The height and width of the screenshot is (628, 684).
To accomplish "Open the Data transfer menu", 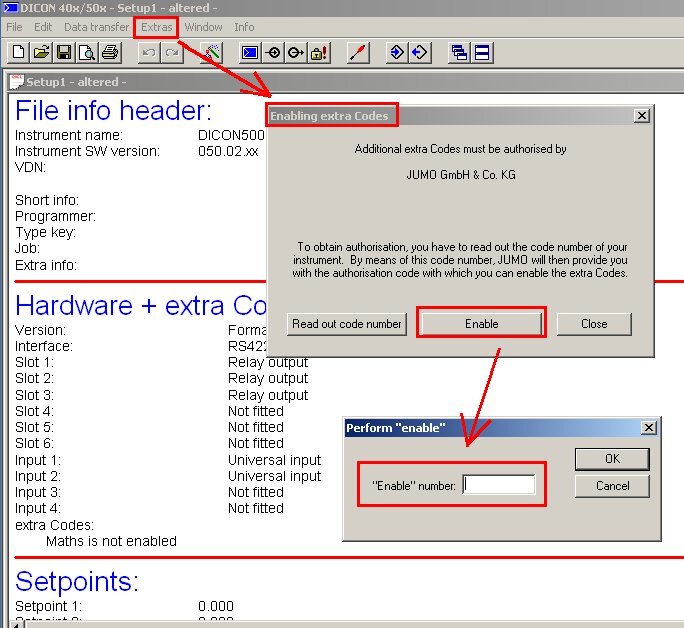I will pos(96,27).
